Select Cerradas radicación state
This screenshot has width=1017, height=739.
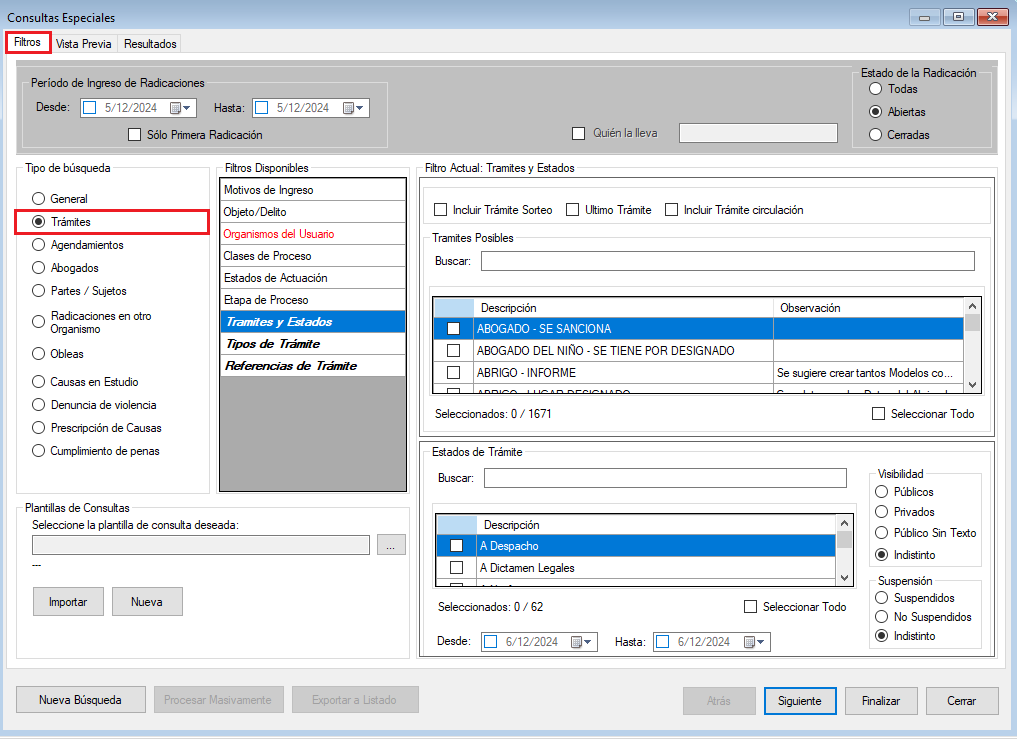[x=876, y=135]
